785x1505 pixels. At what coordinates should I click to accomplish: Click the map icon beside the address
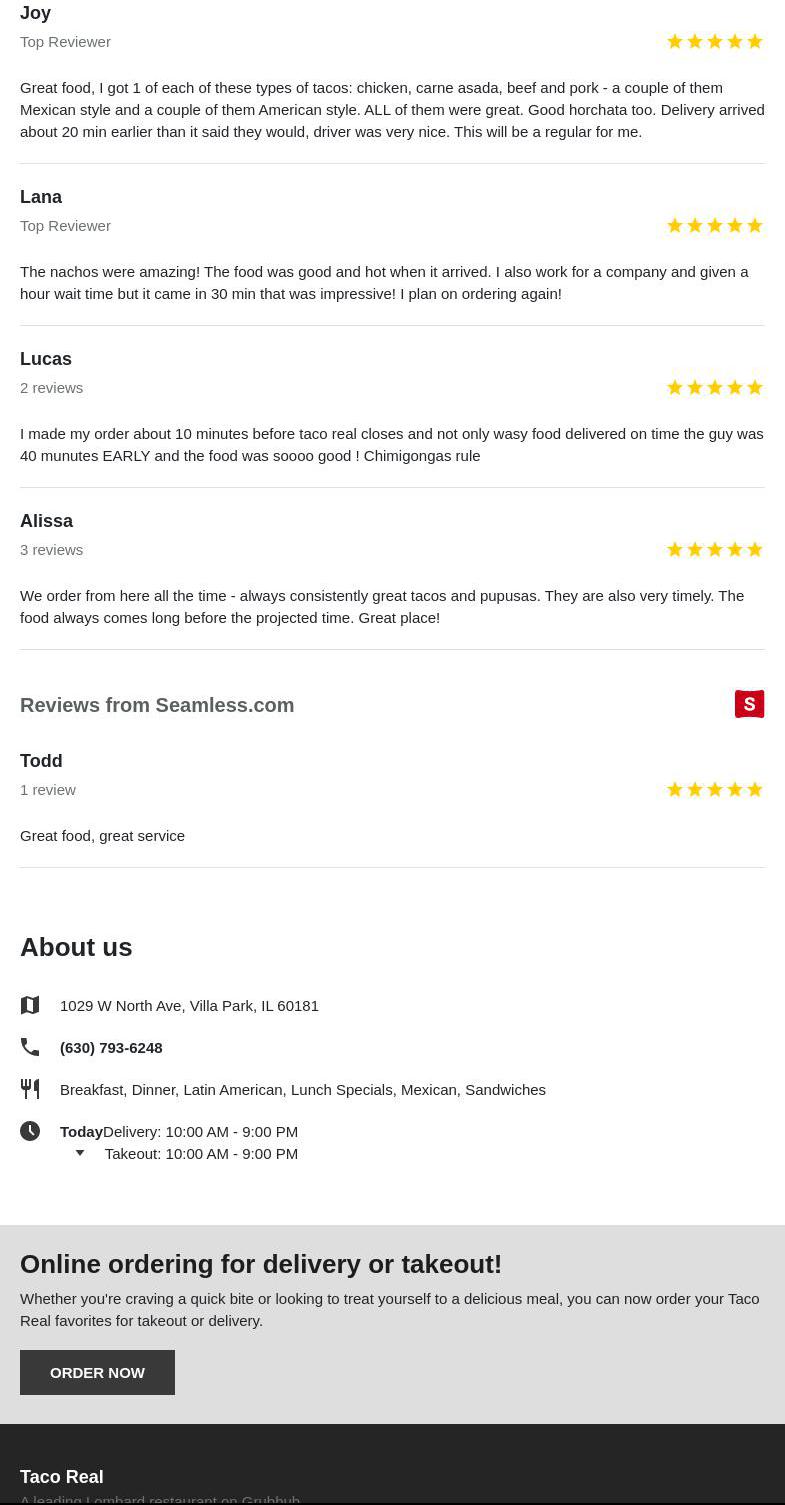point(30,1005)
